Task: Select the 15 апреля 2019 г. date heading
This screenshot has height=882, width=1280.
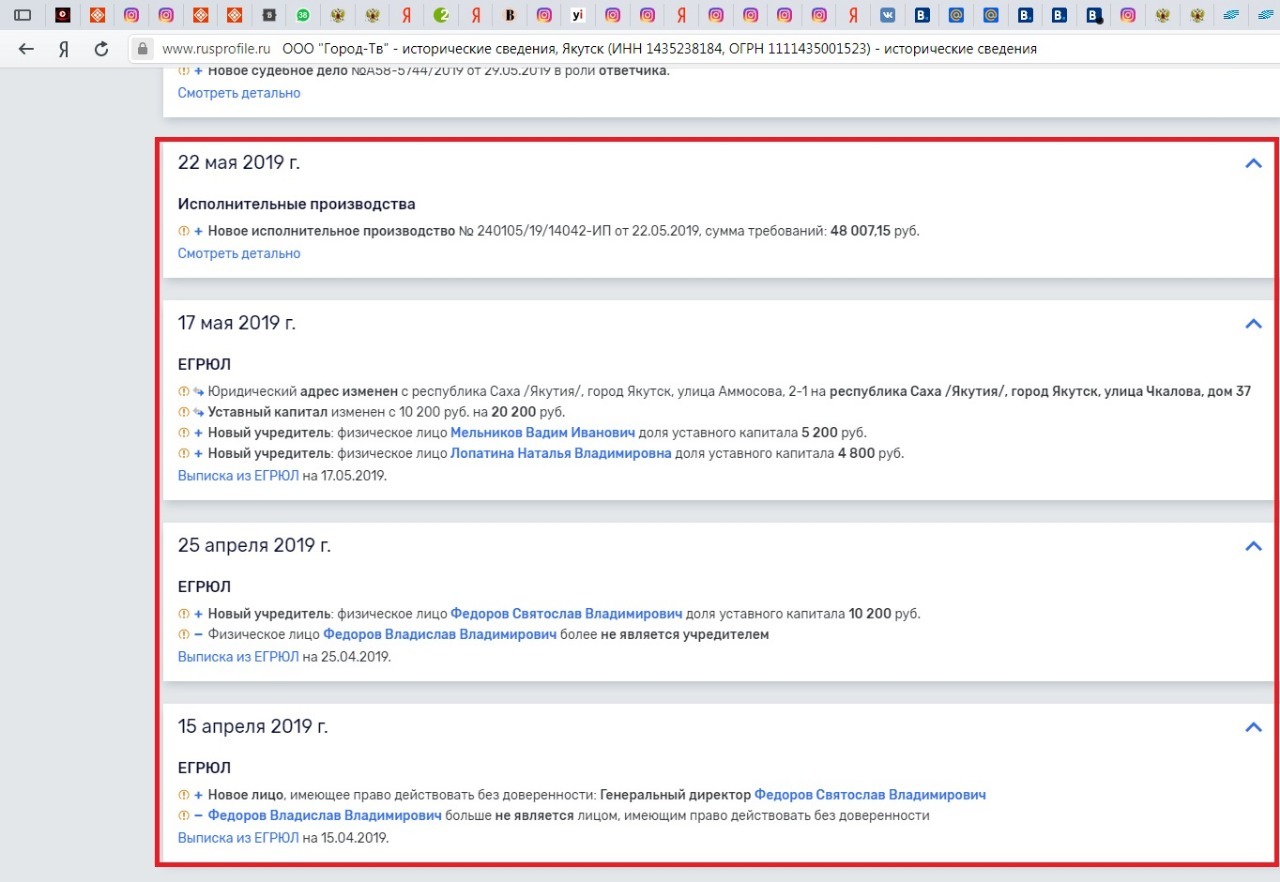Action: (253, 727)
